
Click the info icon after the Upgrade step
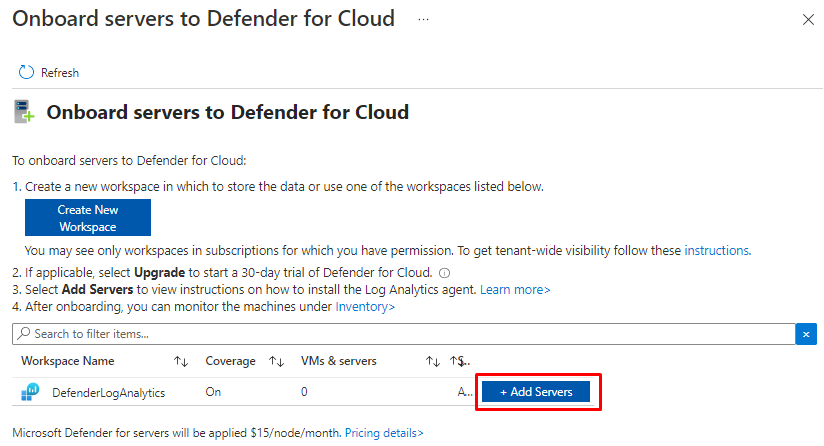444,273
